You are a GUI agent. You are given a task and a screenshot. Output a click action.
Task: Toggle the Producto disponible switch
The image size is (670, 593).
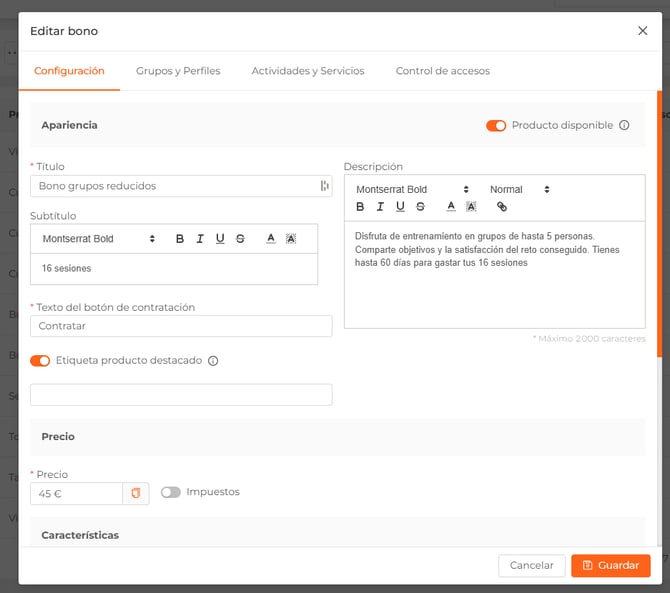[496, 126]
